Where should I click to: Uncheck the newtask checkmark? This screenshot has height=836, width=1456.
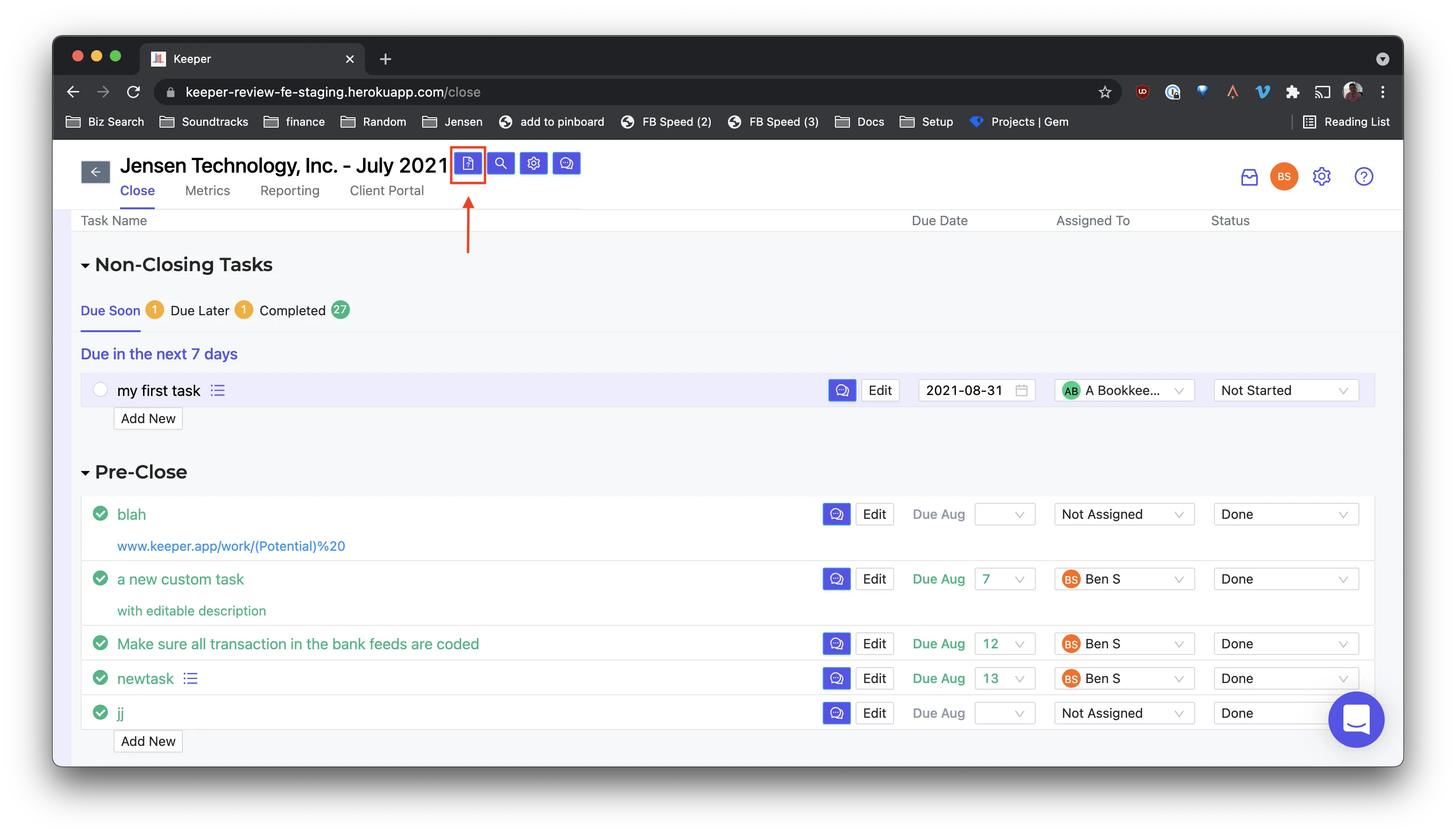click(x=100, y=678)
